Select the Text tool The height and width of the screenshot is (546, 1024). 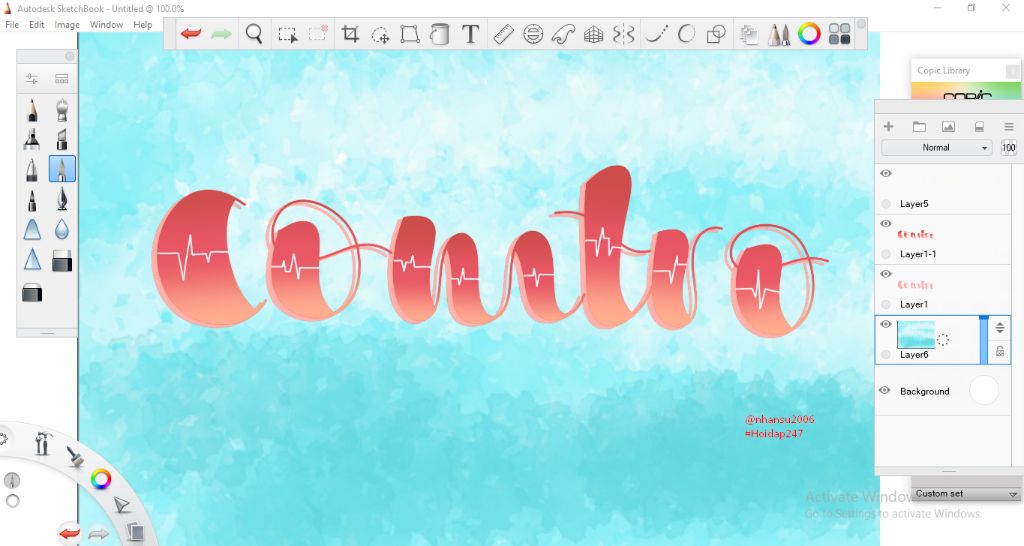[470, 33]
